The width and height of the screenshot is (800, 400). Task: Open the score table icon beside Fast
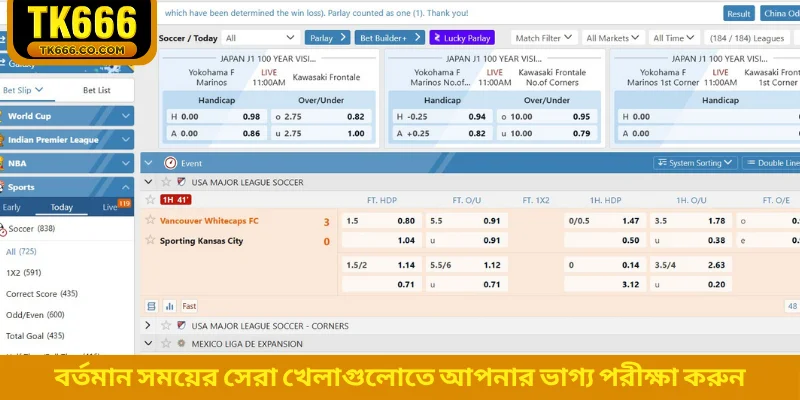[x=151, y=306]
